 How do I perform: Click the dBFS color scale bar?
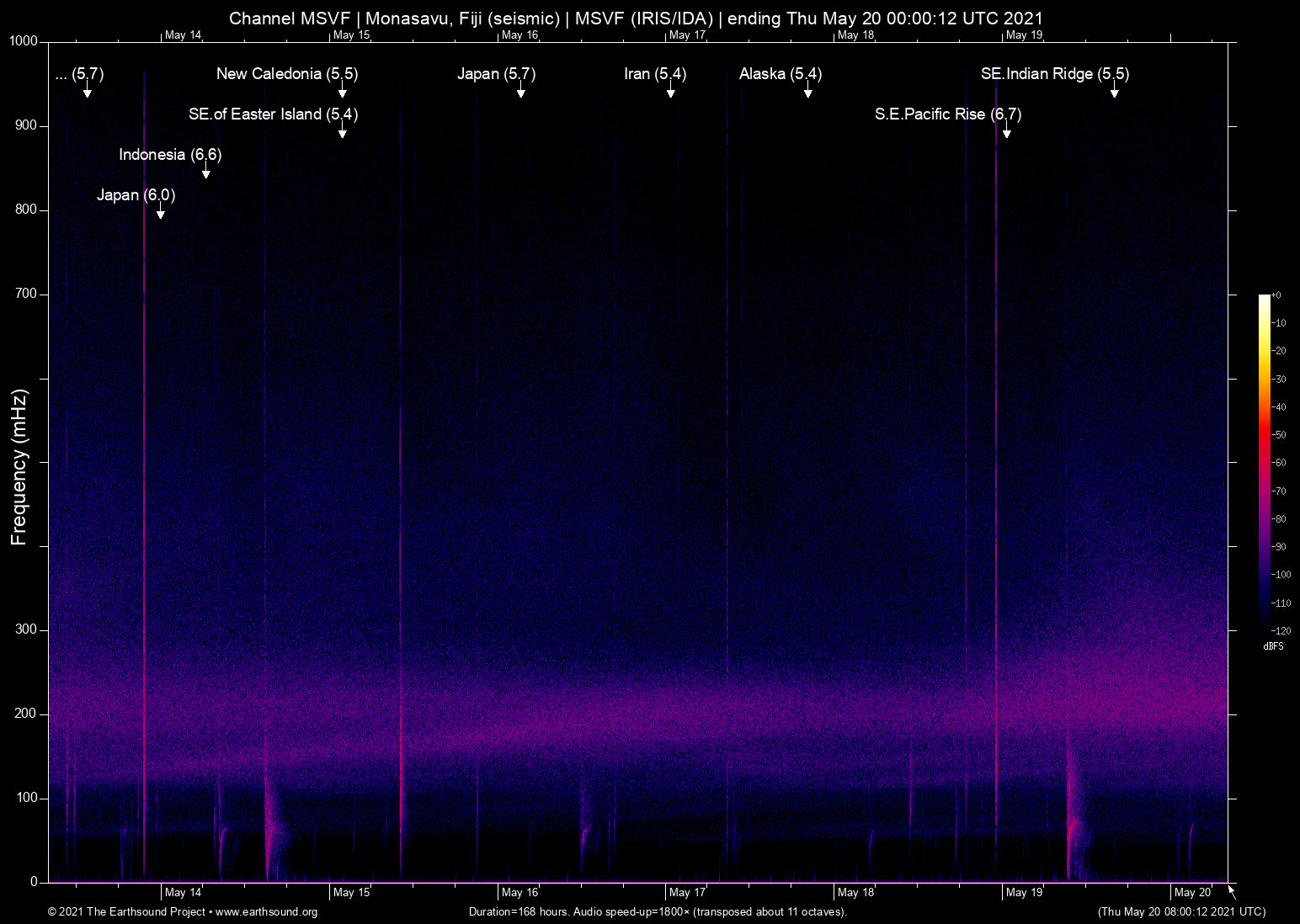pos(1265,461)
